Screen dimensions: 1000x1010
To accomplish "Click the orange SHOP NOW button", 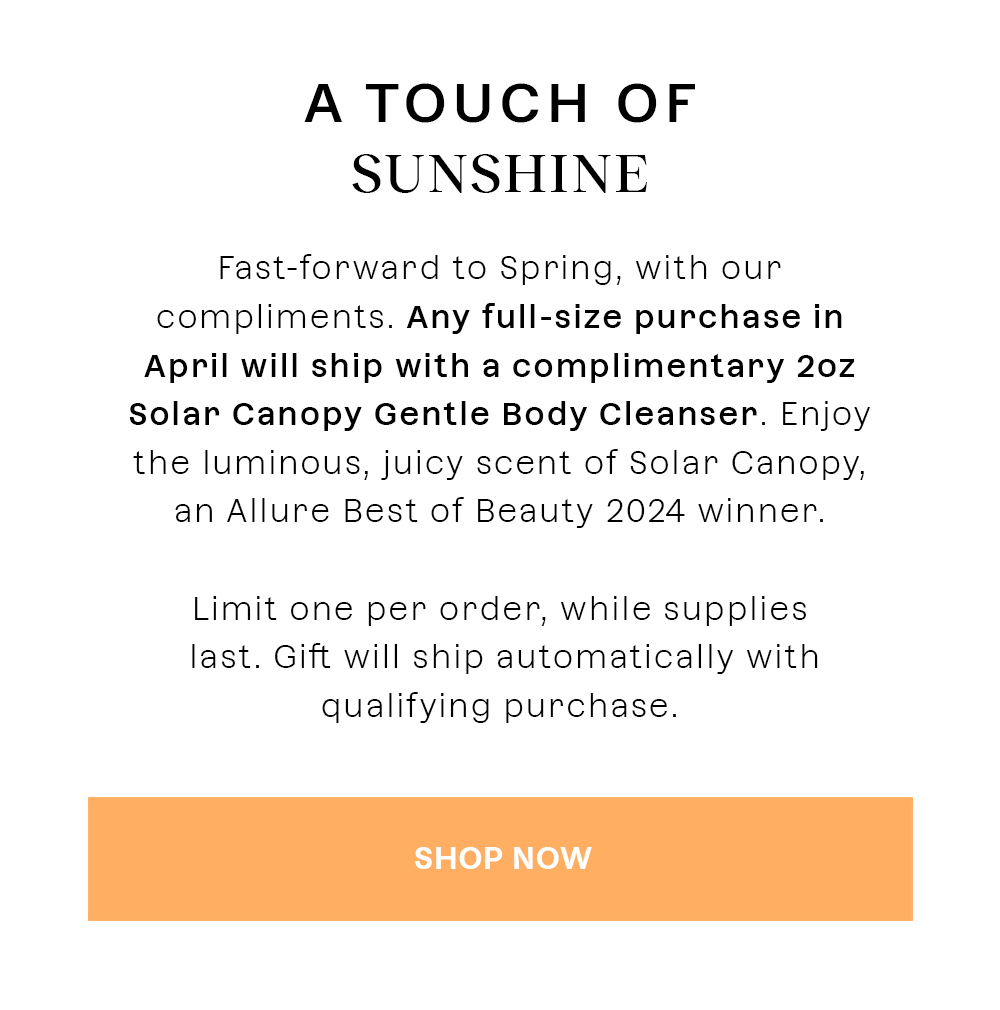I will click(500, 859).
